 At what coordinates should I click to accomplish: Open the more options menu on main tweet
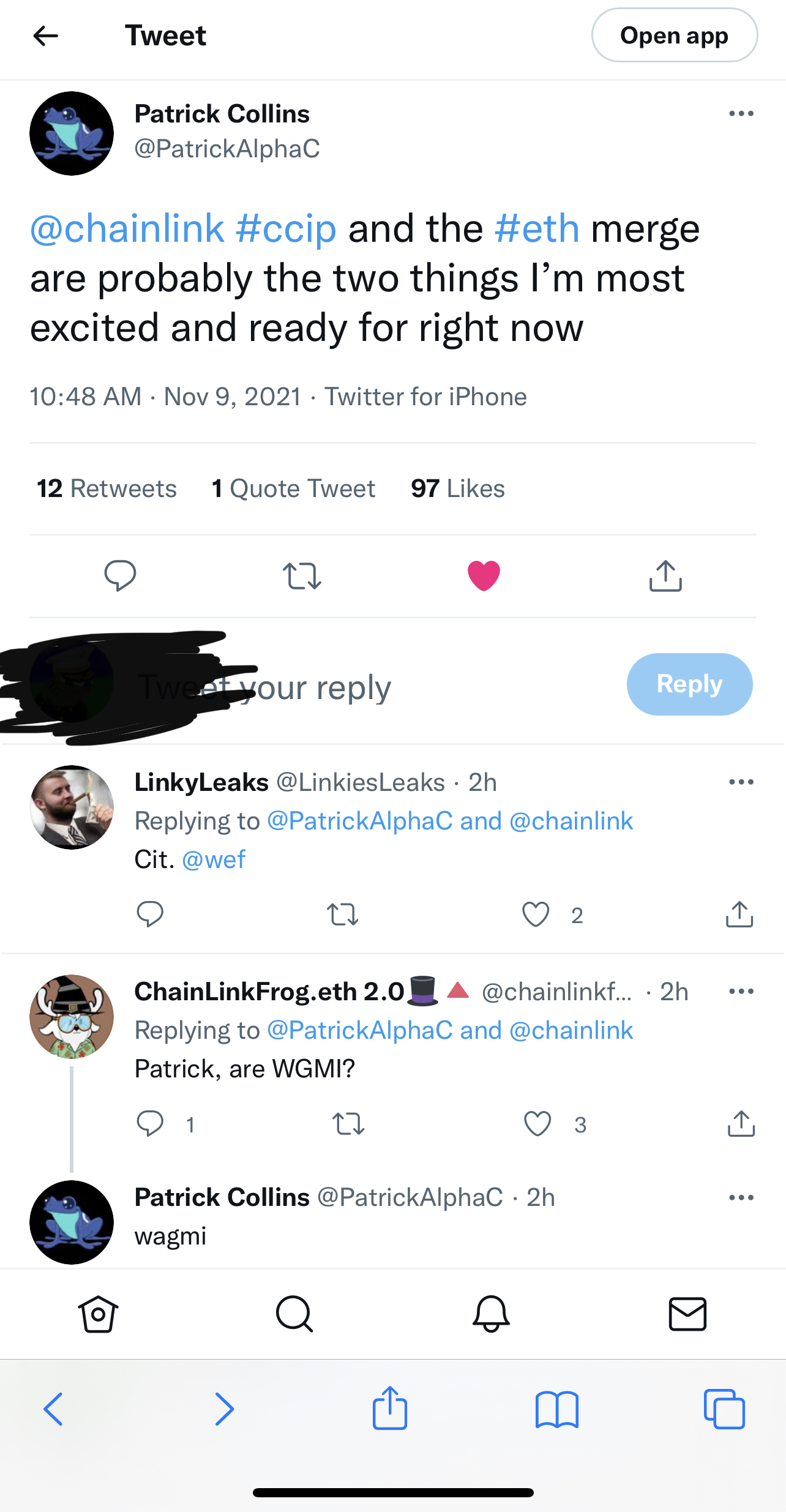[x=741, y=114]
